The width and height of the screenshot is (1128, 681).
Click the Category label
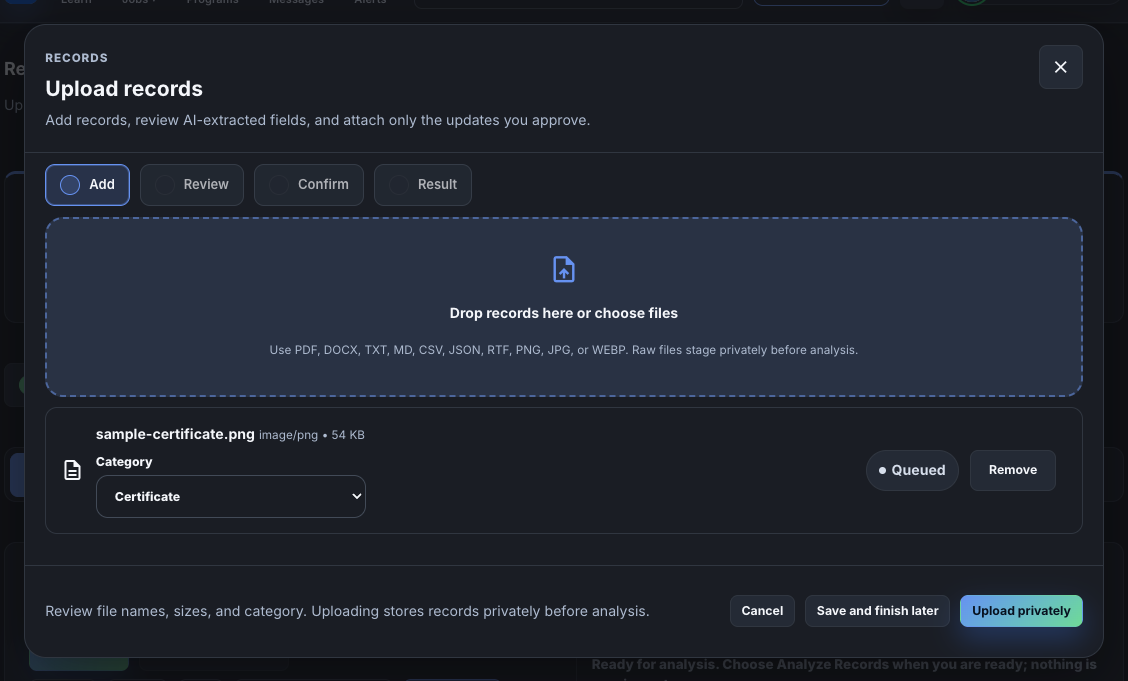(124, 462)
